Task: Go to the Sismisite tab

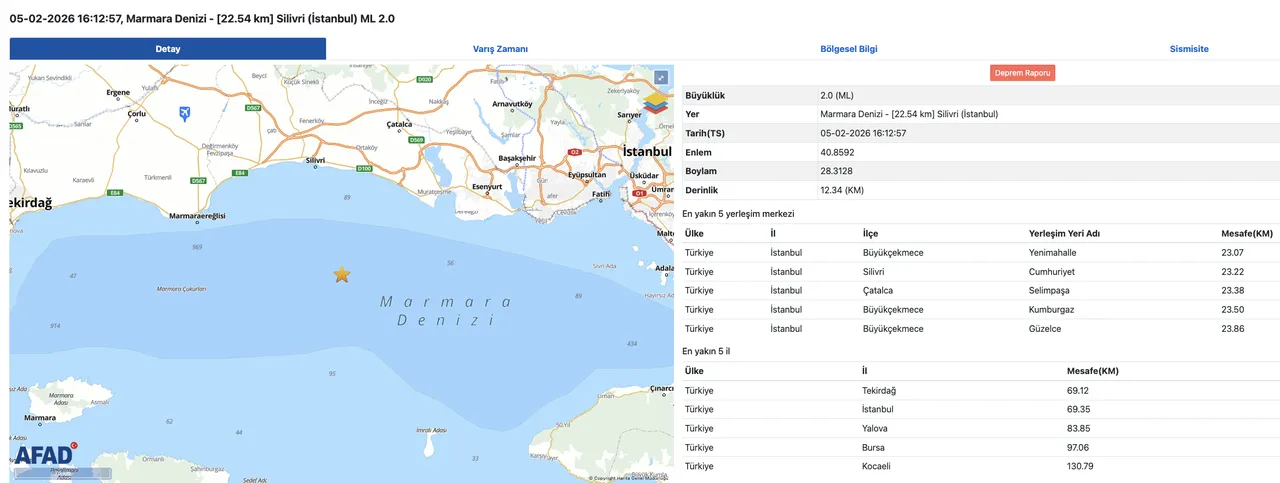Action: pos(1189,49)
